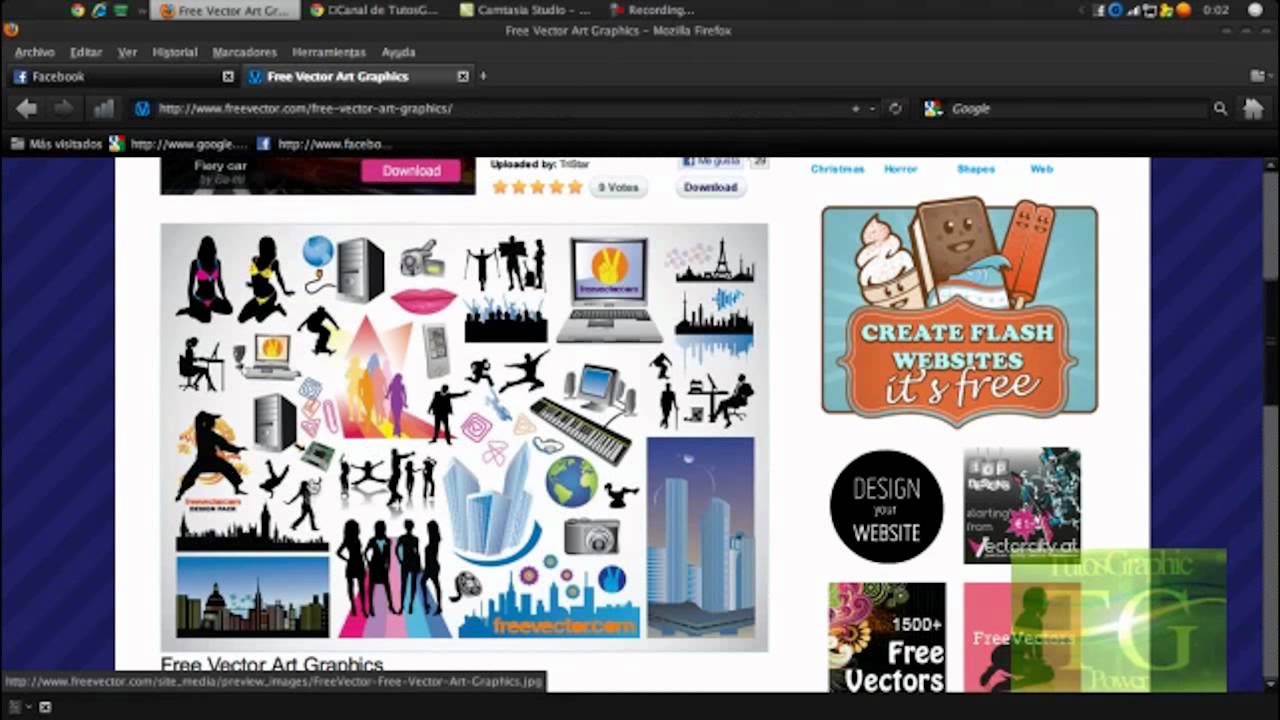Image resolution: width=1280 pixels, height=720 pixels.
Task: Switch to the Recording taskbar window
Action: tap(651, 10)
